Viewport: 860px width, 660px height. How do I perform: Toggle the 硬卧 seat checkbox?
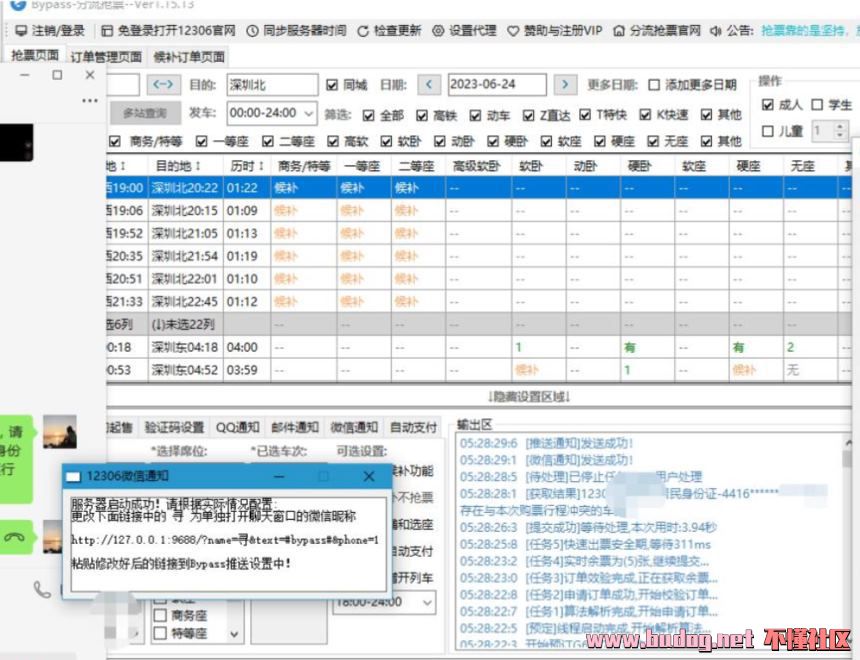click(x=493, y=142)
